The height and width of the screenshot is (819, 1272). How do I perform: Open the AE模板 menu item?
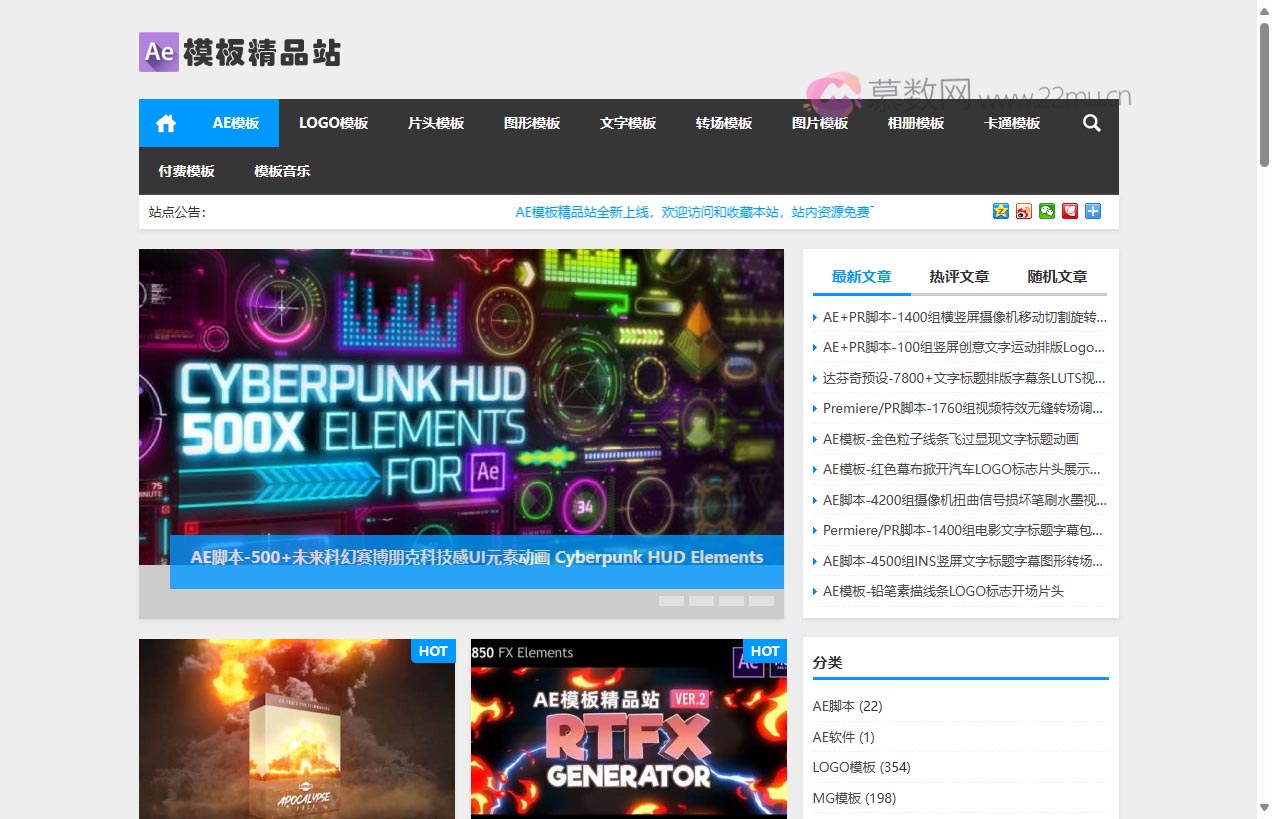tap(237, 123)
